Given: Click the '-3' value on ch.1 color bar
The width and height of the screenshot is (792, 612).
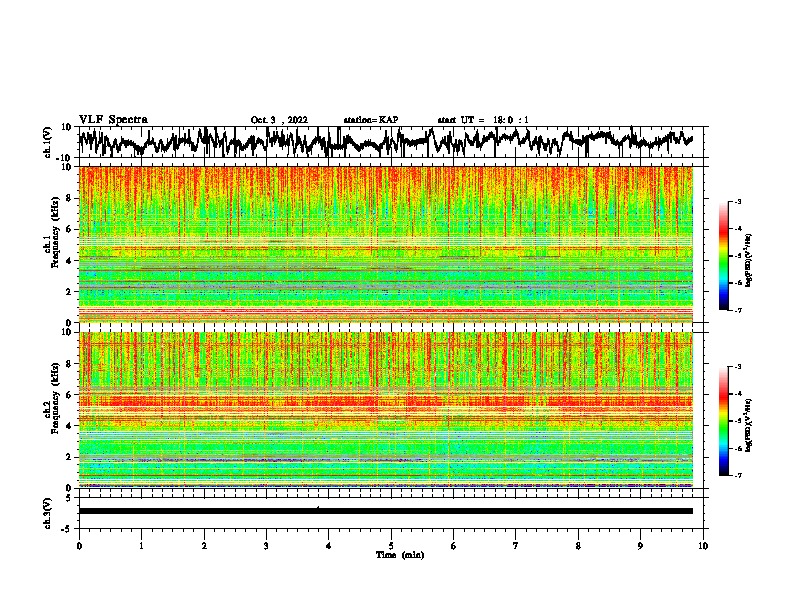Looking at the screenshot, I should [738, 202].
